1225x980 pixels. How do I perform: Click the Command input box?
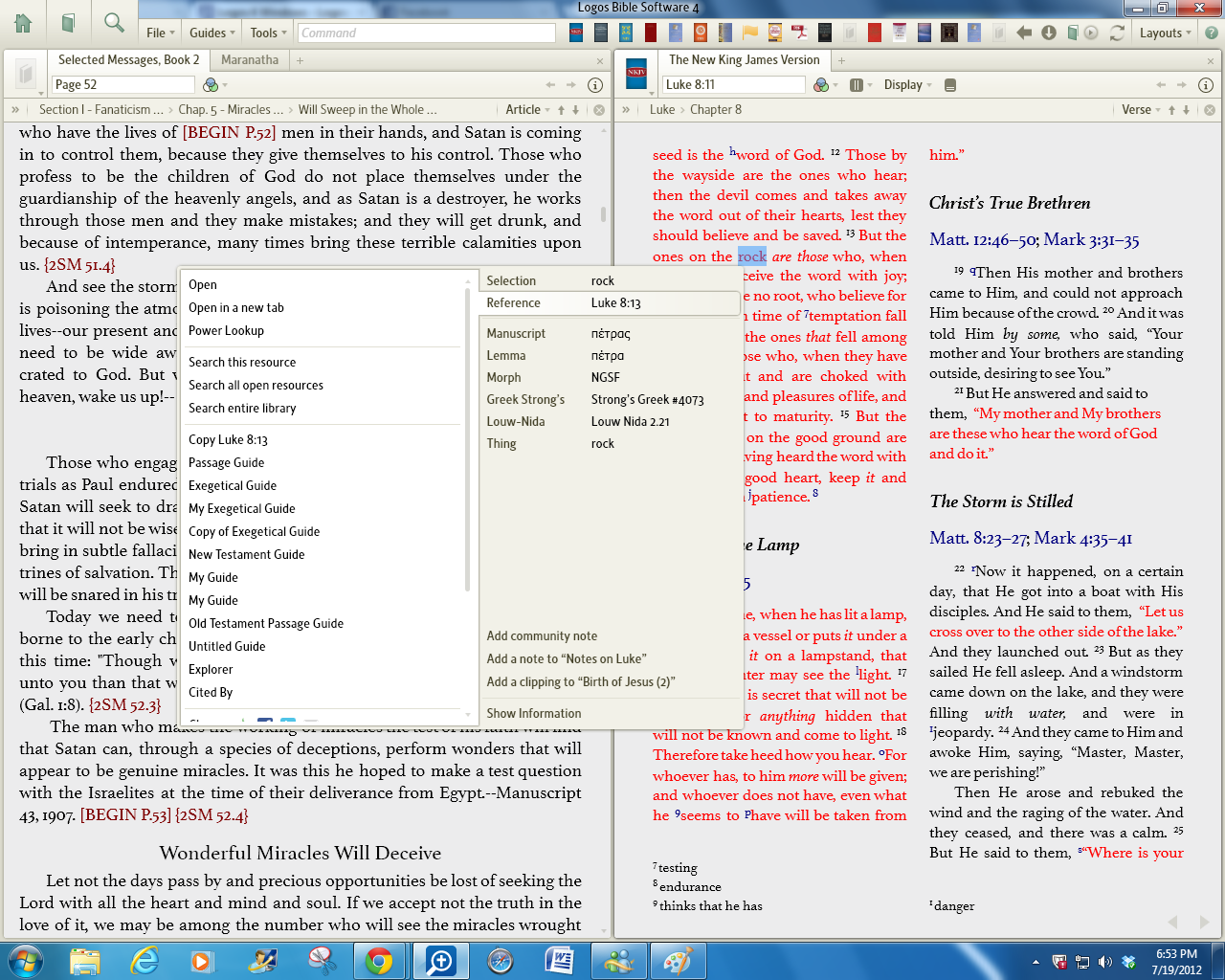pyautogui.click(x=426, y=33)
